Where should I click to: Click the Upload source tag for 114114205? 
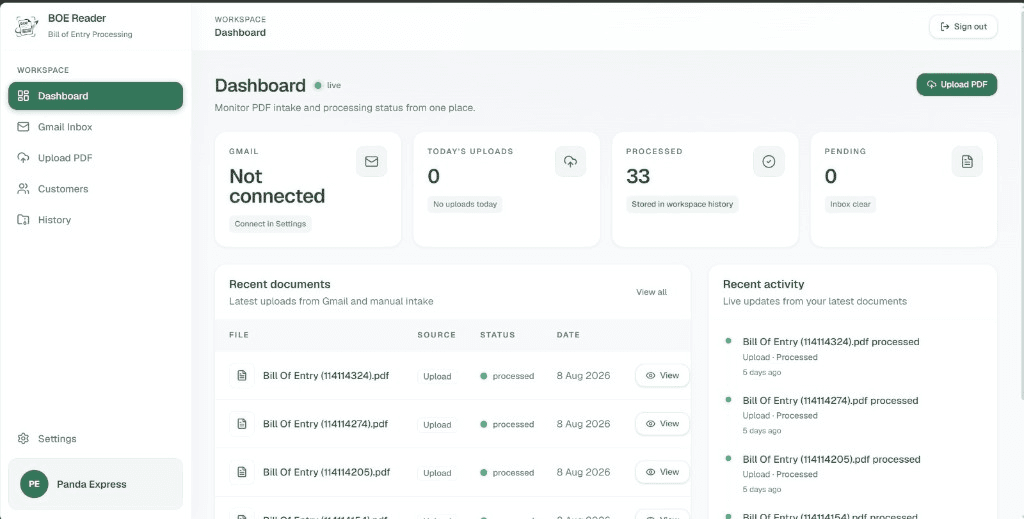[x=437, y=473]
